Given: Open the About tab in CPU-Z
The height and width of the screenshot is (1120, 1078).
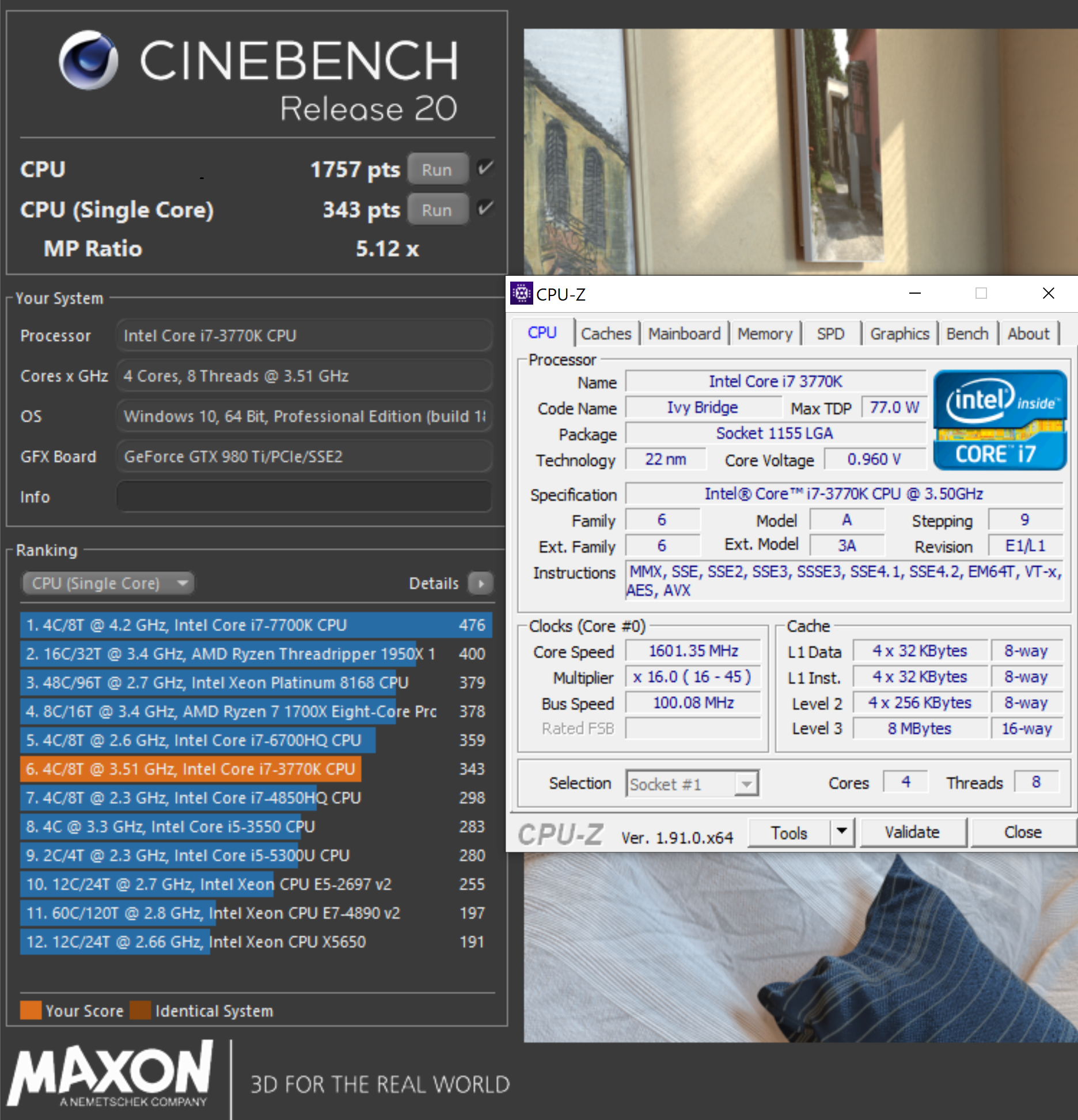Looking at the screenshot, I should [x=1028, y=334].
